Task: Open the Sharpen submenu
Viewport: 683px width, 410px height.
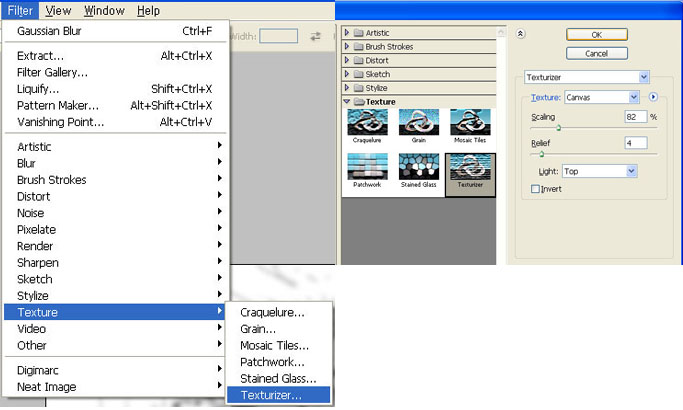Action: [x=115, y=262]
